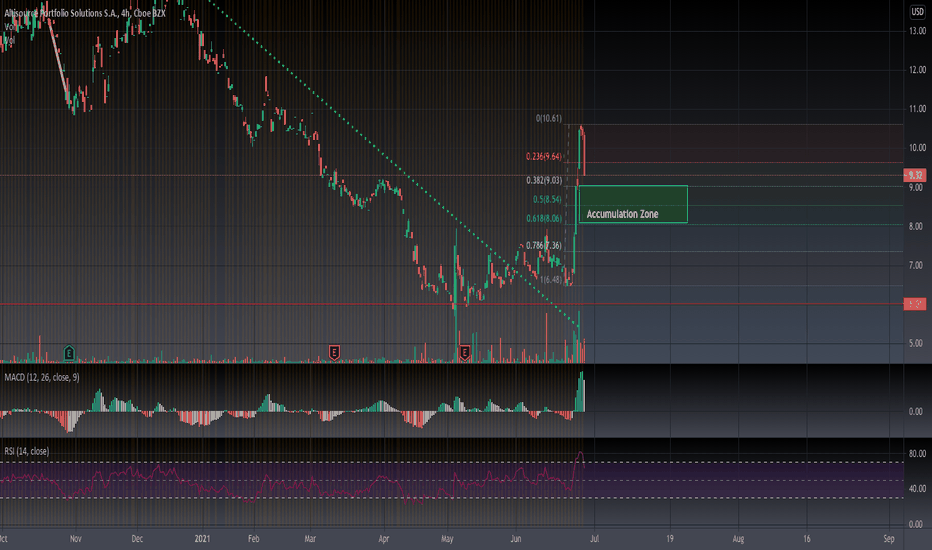Click the RSI (14, close) legend
The height and width of the screenshot is (550, 932).
pyautogui.click(x=27, y=451)
